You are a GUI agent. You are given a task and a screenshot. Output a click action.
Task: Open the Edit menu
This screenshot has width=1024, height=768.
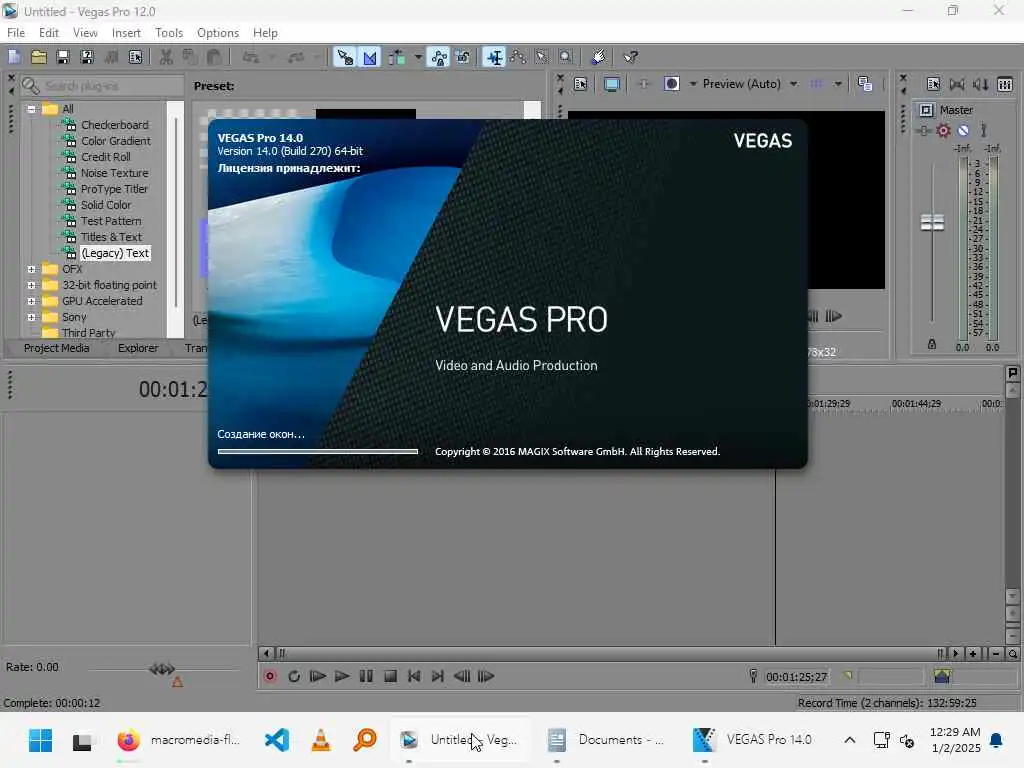(49, 33)
